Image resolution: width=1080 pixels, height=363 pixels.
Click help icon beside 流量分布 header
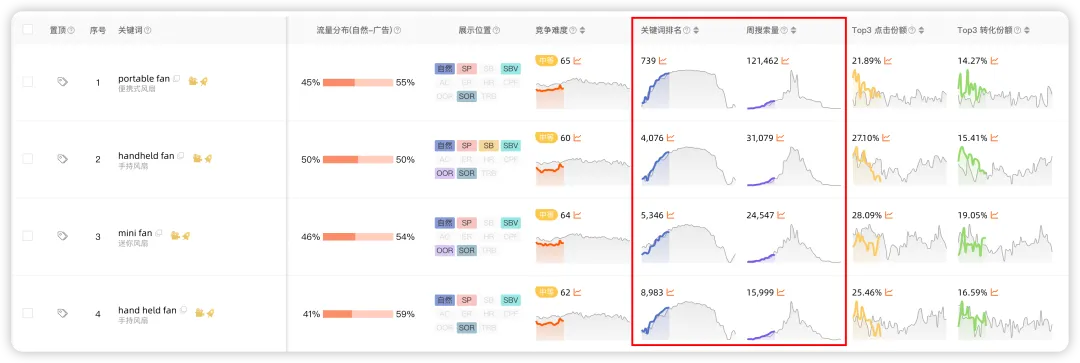pyautogui.click(x=397, y=30)
